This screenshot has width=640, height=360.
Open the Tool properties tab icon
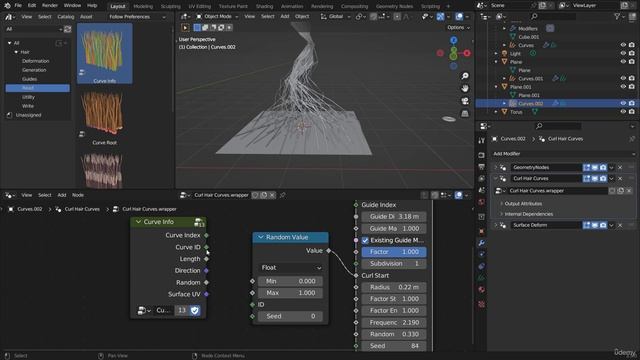click(482, 140)
